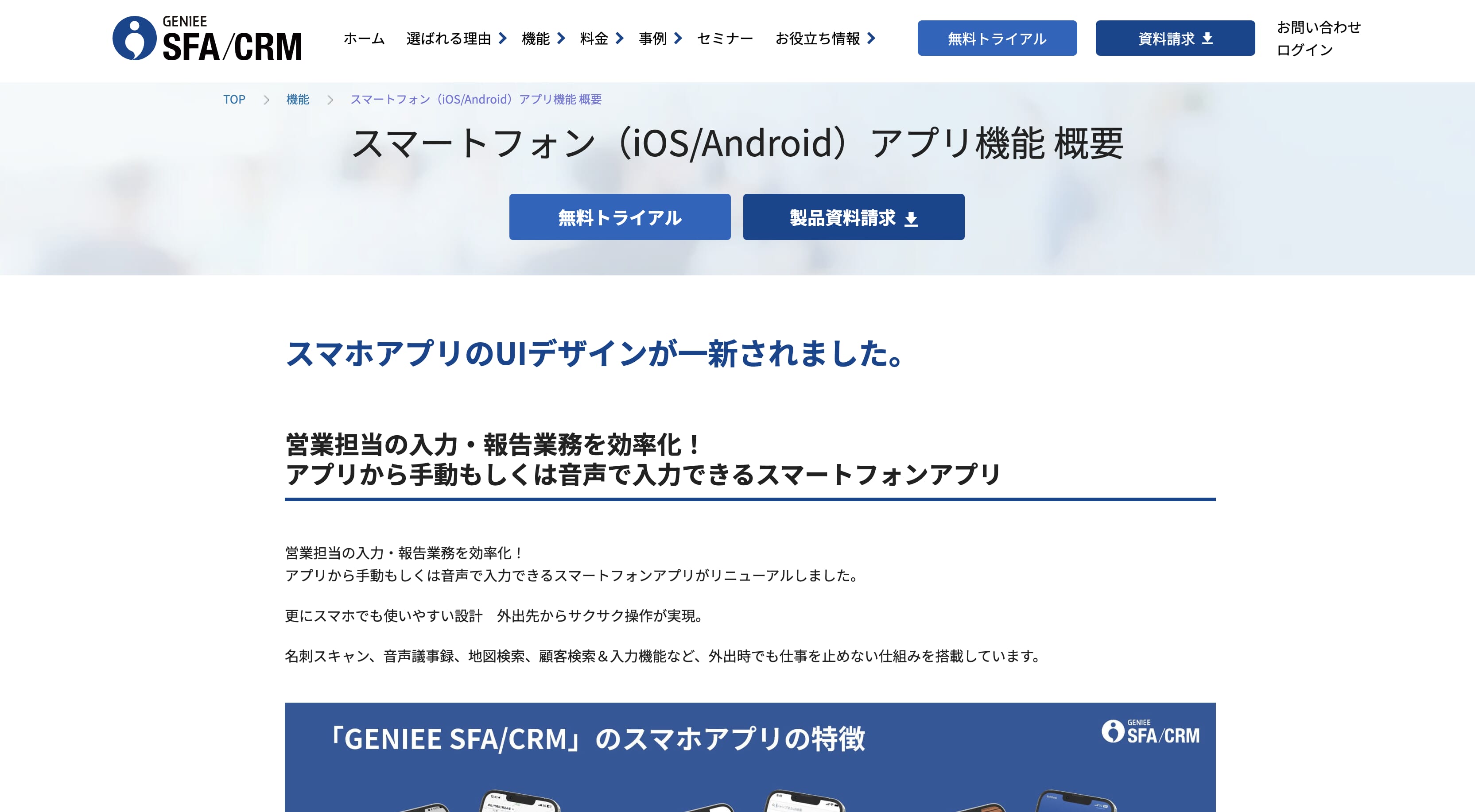
Task: Expand chevron next to お役立ち情報
Action: tap(871, 39)
